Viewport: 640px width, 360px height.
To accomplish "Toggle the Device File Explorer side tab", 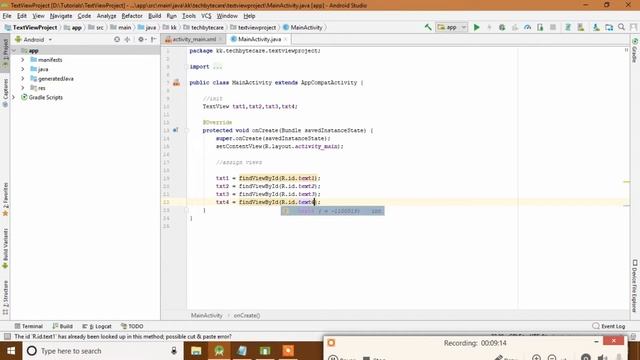I will [635, 286].
